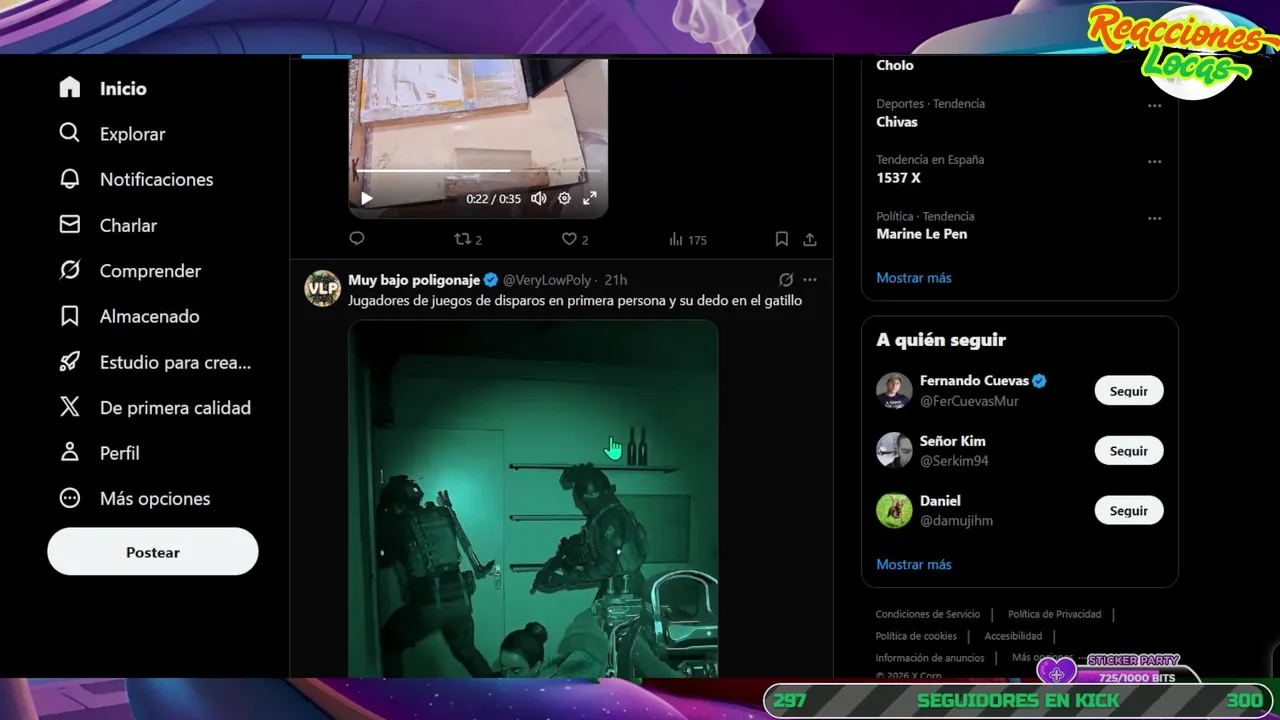Viewport: 1280px width, 720px height.
Task: Click the Explorar magnifier icon
Action: (69, 133)
